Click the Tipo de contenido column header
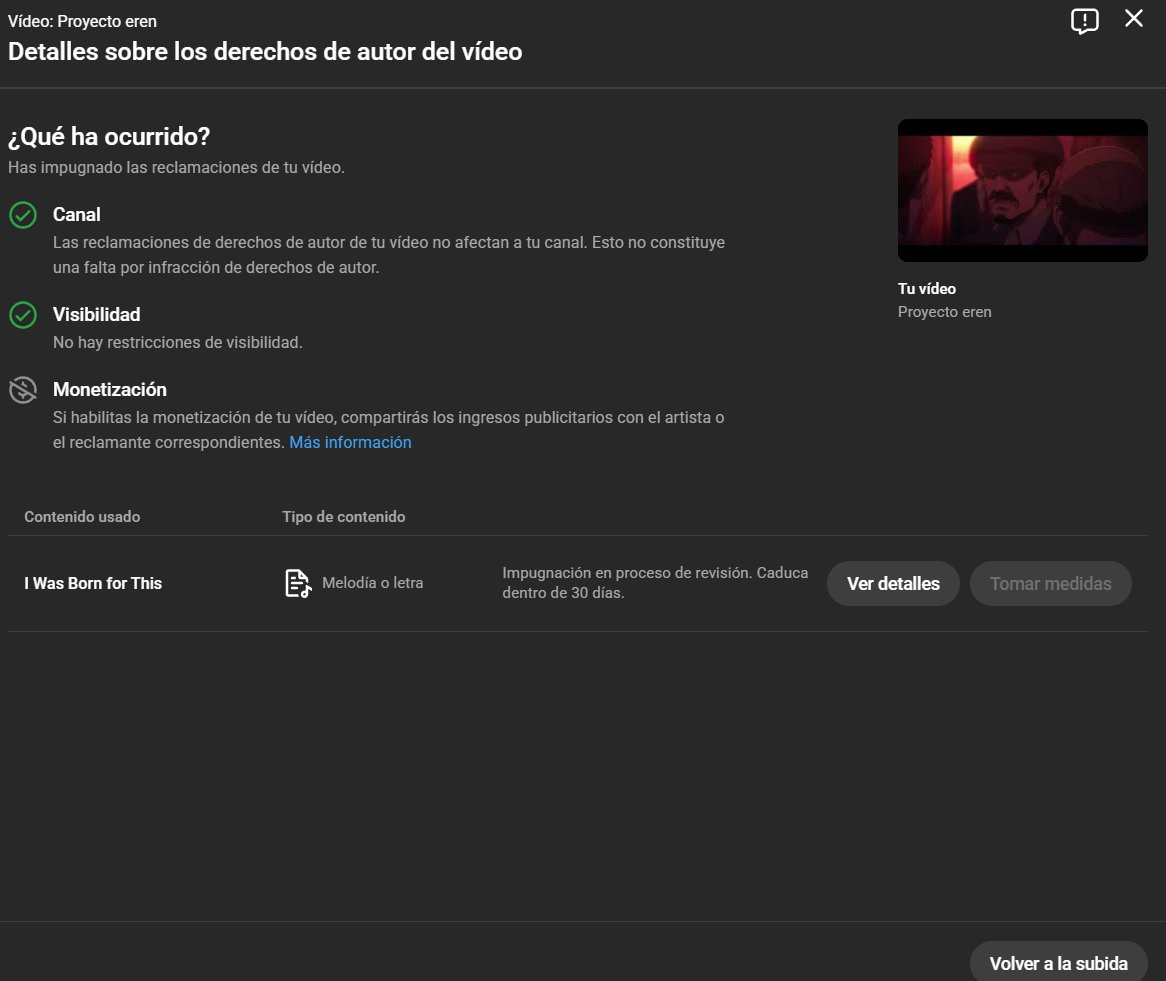 pos(344,517)
